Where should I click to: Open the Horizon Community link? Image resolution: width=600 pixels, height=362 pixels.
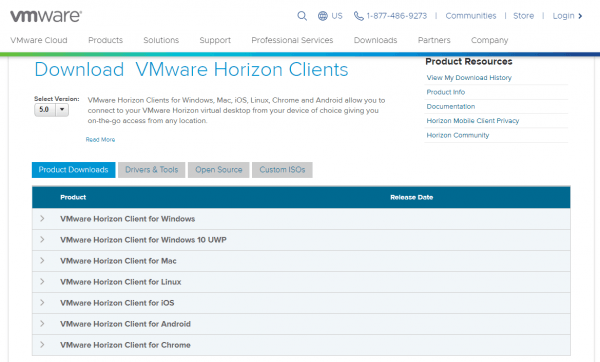point(458,135)
